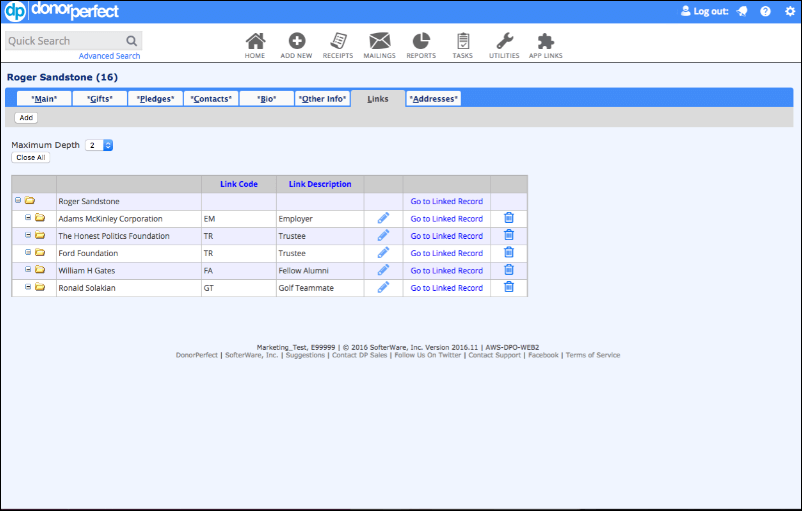Open the settings gear icon
802x511 pixels.
pyautogui.click(x=790, y=11)
